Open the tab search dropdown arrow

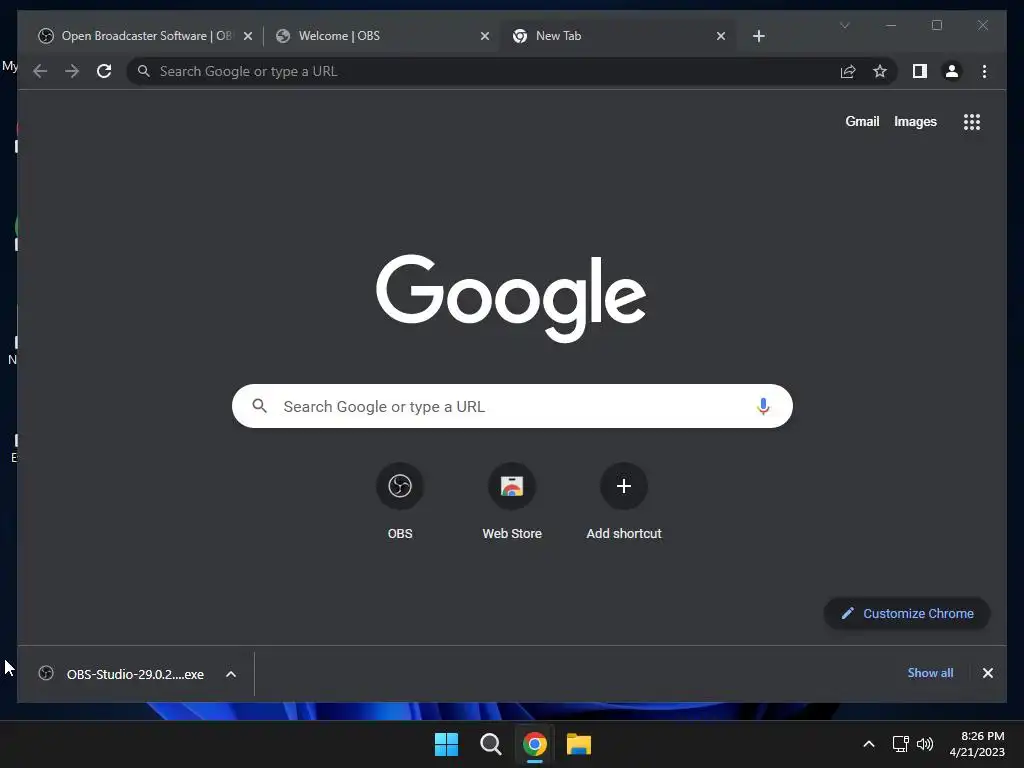(x=844, y=25)
